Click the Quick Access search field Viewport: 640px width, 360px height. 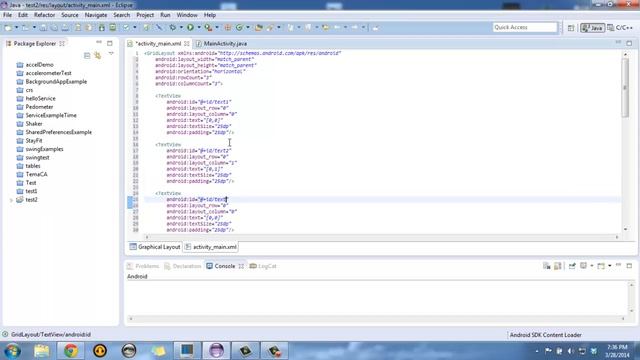pos(524,27)
